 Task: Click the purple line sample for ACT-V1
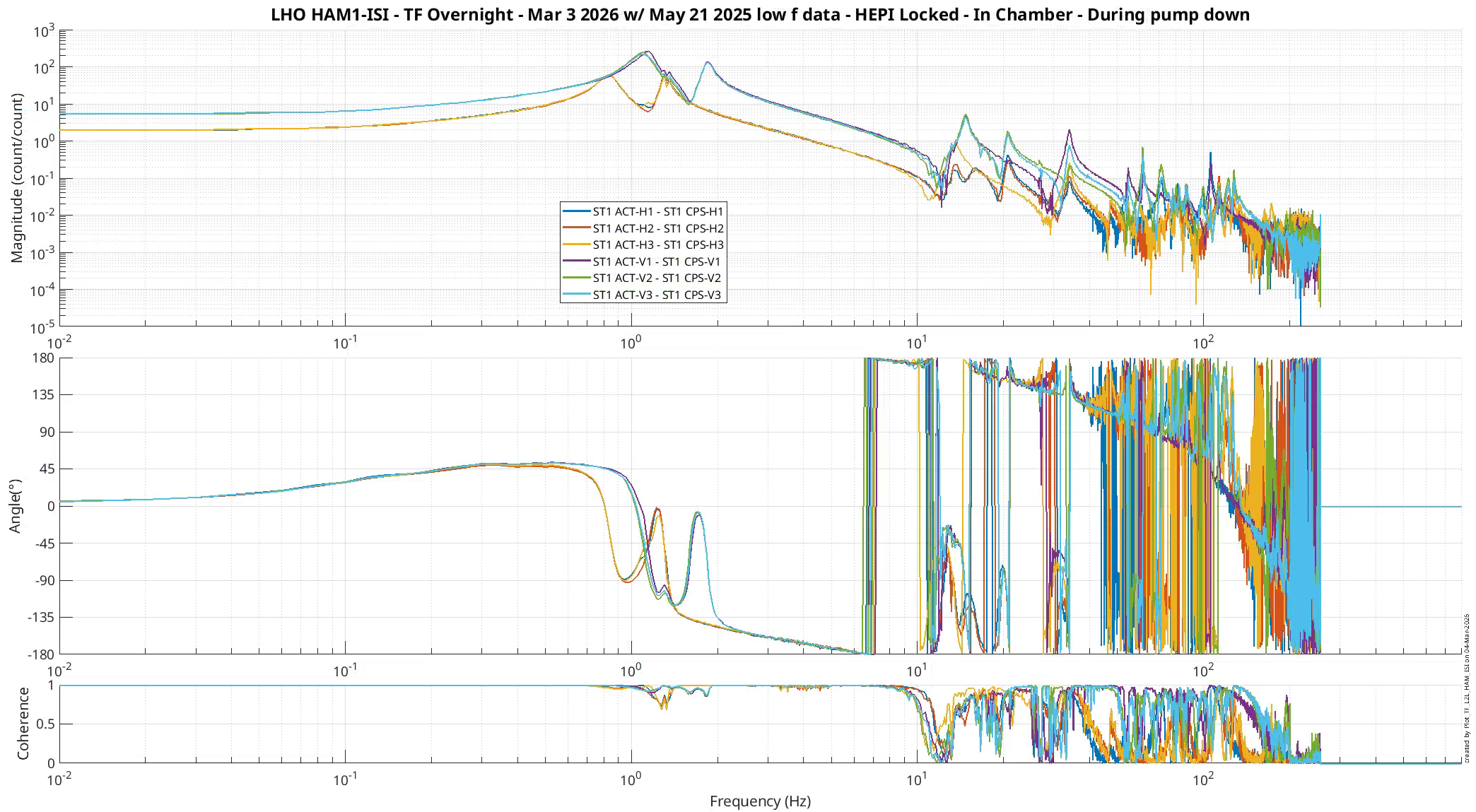[x=576, y=261]
